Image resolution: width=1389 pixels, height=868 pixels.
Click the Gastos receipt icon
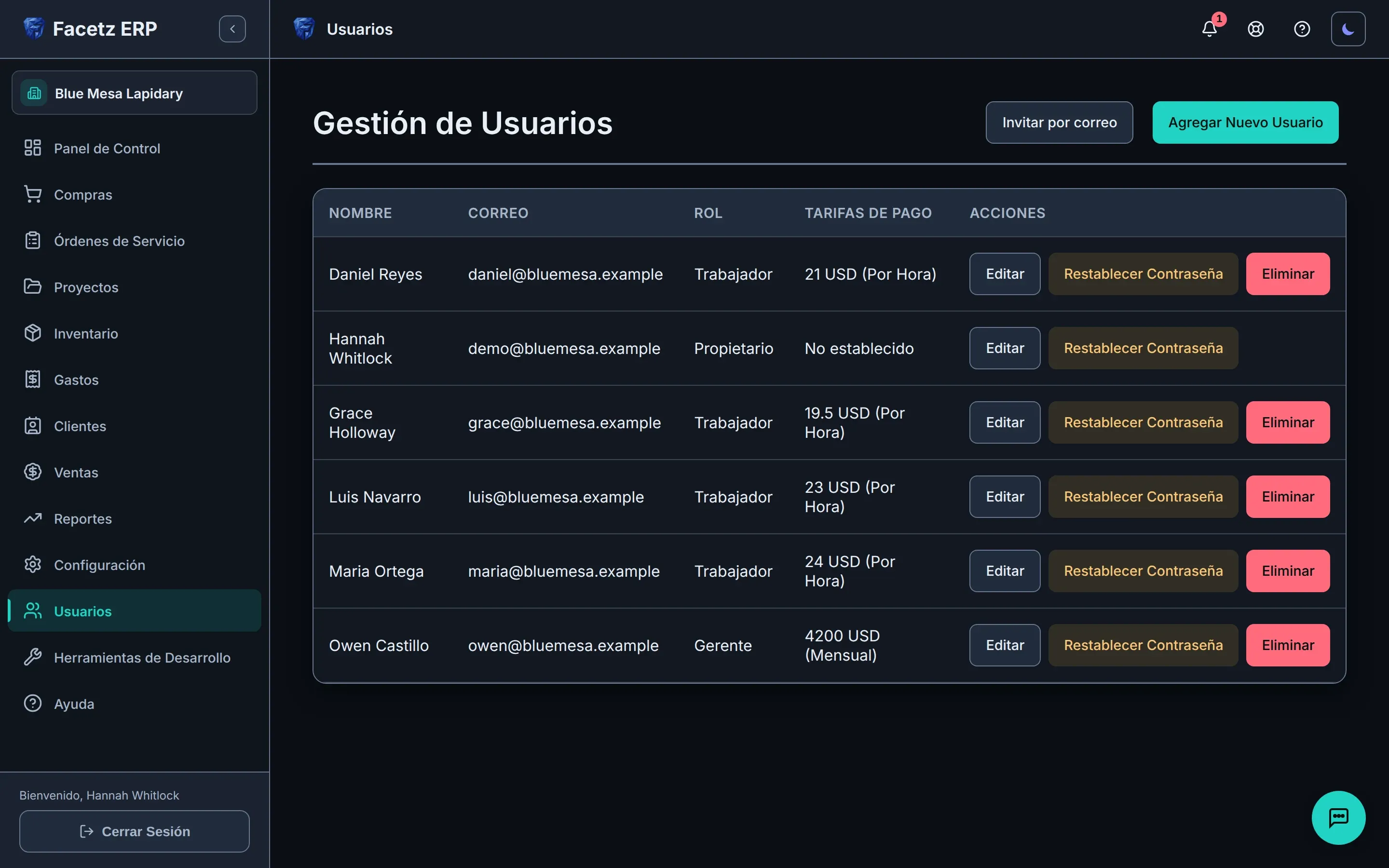(x=33, y=380)
